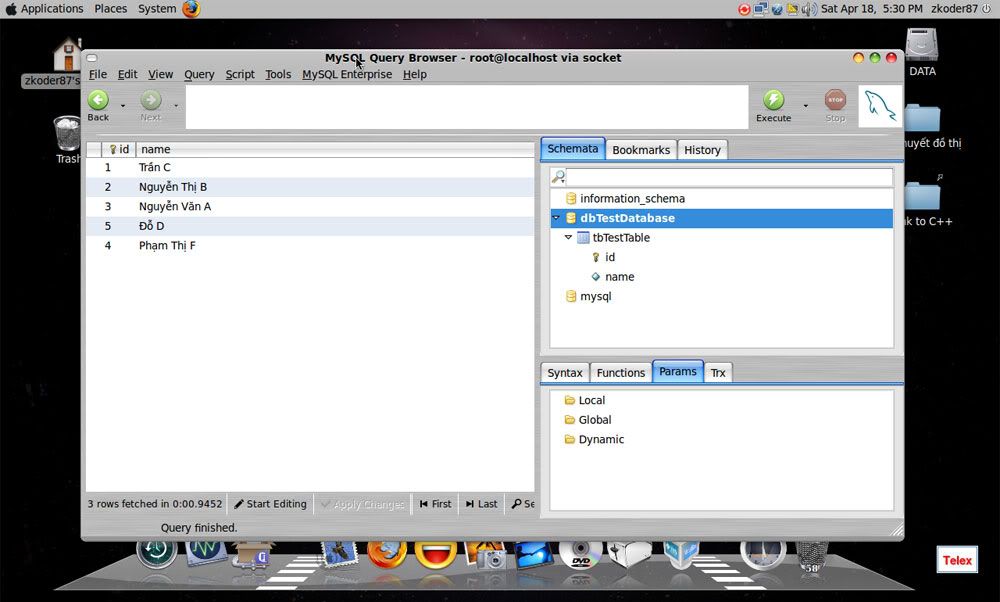The width and height of the screenshot is (1000, 602).
Task: Open the File menu
Action: click(x=98, y=74)
